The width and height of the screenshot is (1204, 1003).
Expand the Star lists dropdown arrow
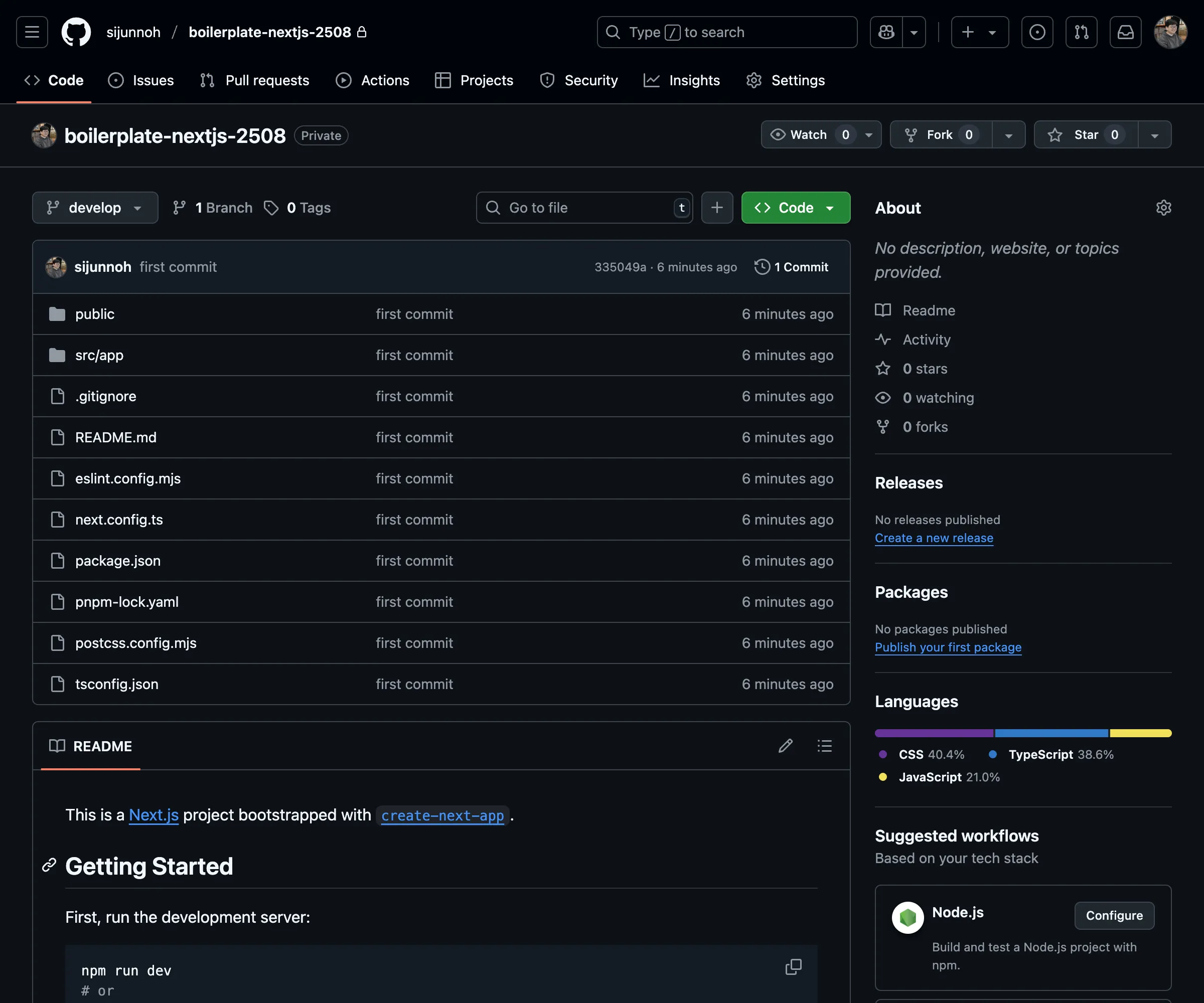click(x=1155, y=135)
